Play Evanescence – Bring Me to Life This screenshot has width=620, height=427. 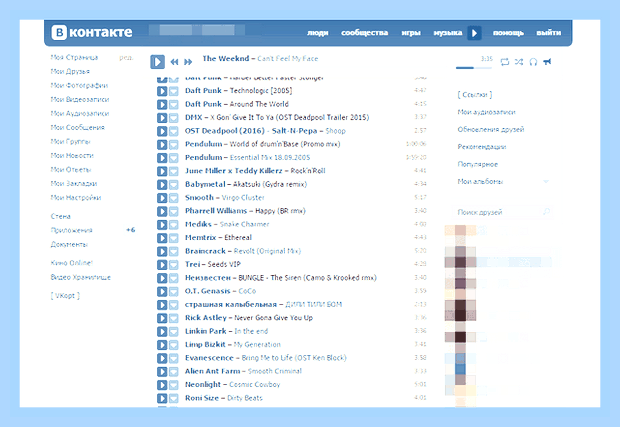pos(162,358)
